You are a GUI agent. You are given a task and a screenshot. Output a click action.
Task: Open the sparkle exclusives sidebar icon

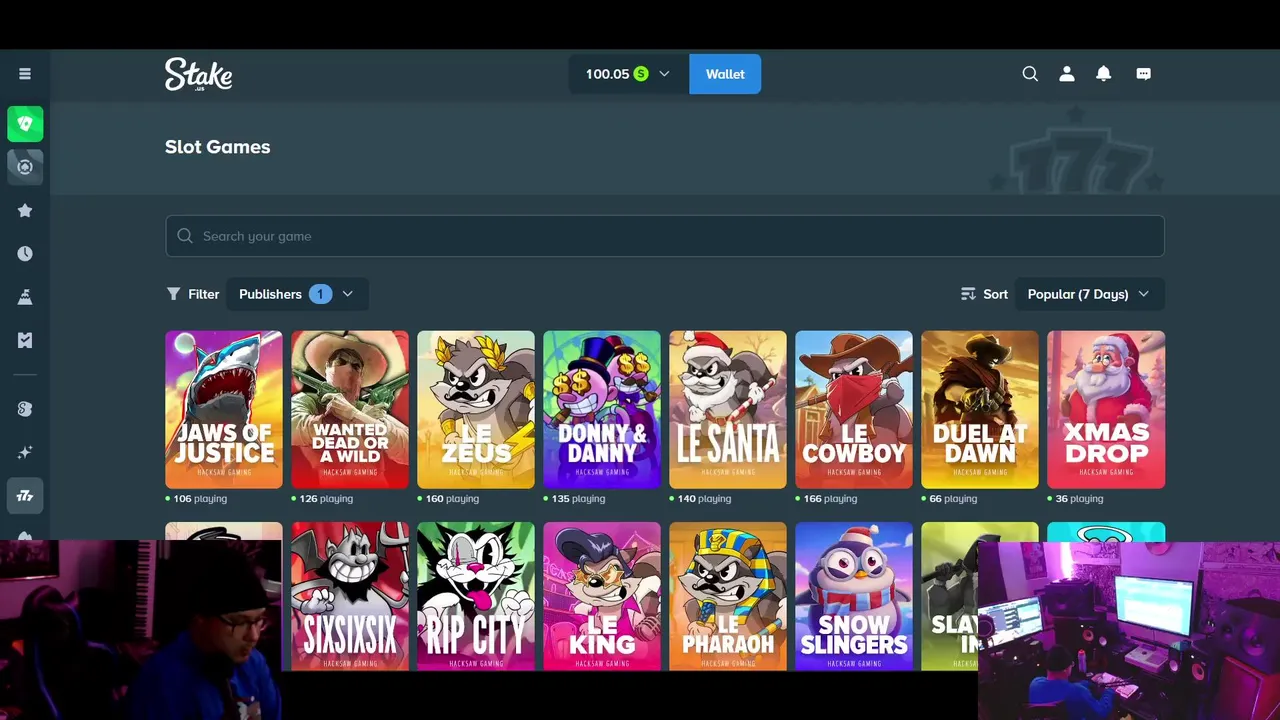tap(25, 452)
